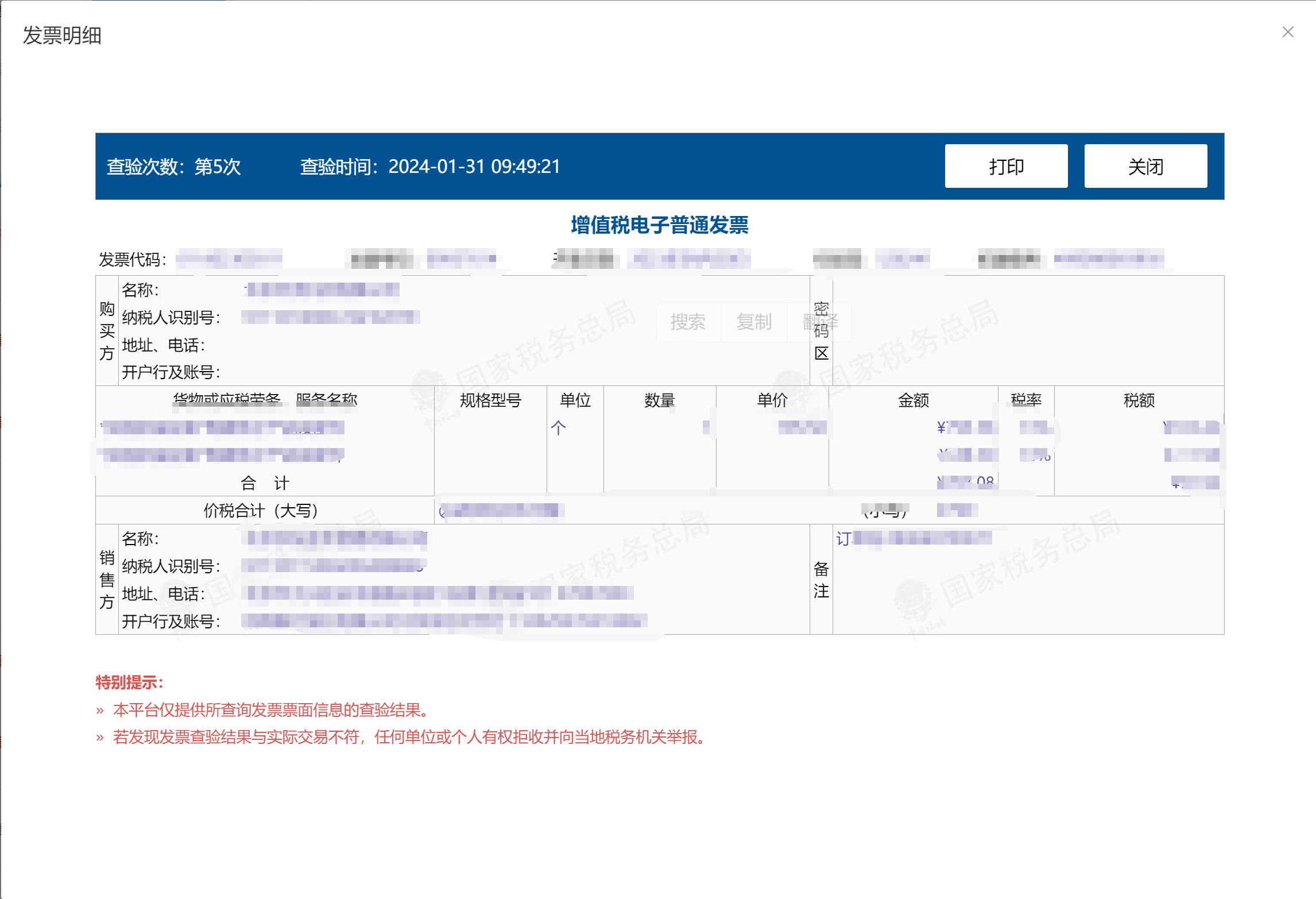Viewport: 1316px width, 899px height.
Task: Select the 增值税电子普通发票 title text
Action: click(660, 225)
